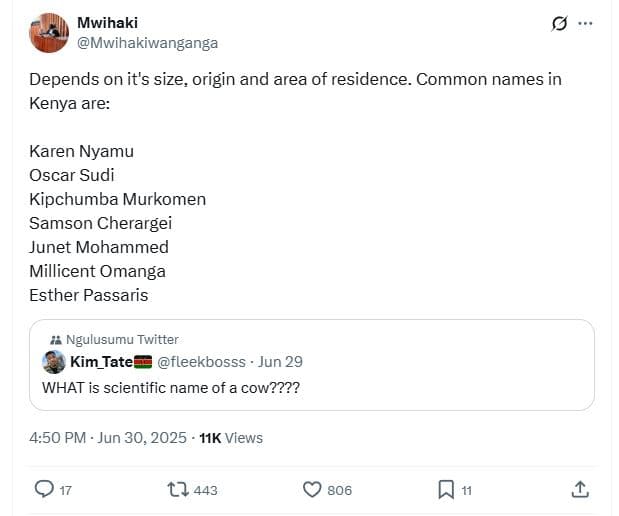Click the reply speech bubble icon
This screenshot has height=516, width=619.
click(x=44, y=489)
